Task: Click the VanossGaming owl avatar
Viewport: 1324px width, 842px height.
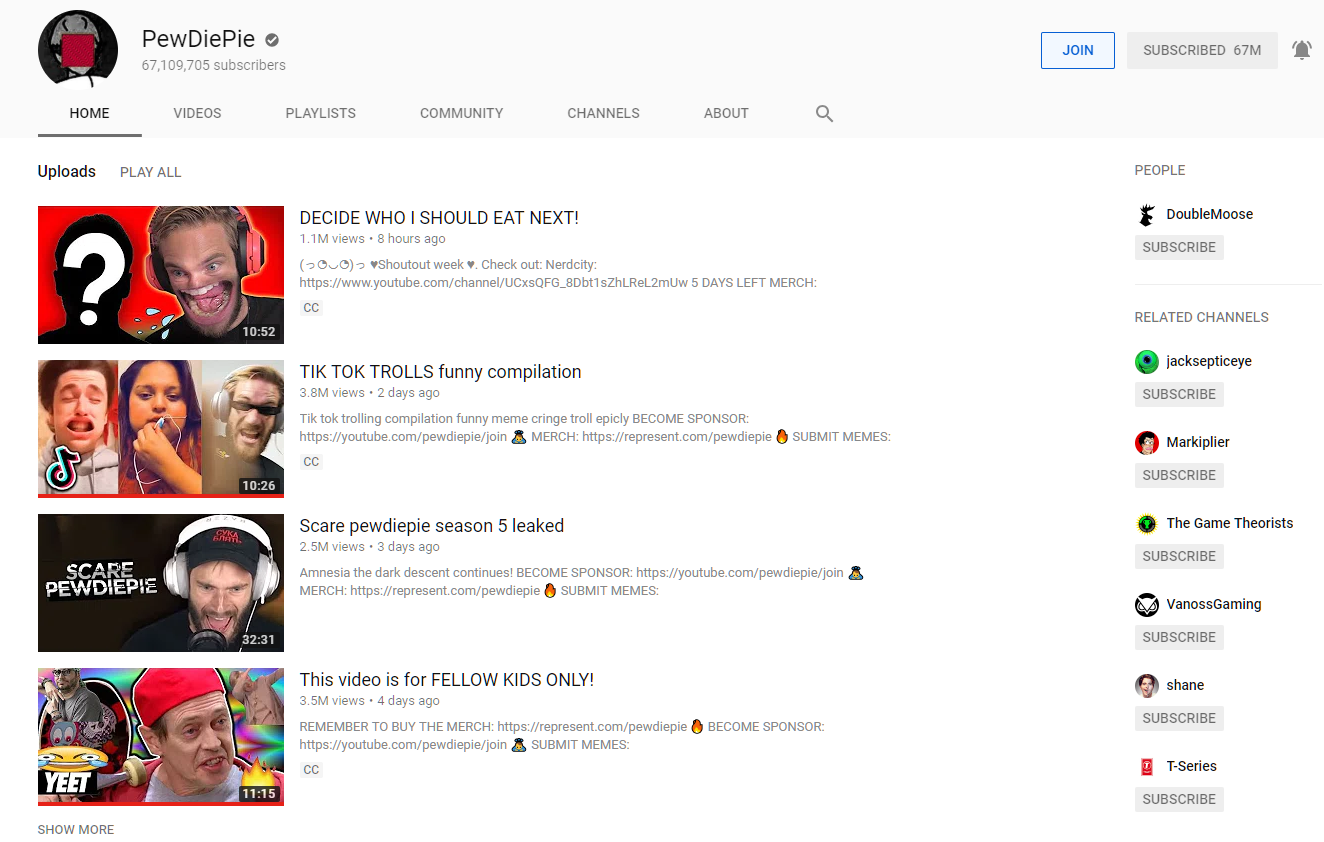Action: tap(1146, 604)
